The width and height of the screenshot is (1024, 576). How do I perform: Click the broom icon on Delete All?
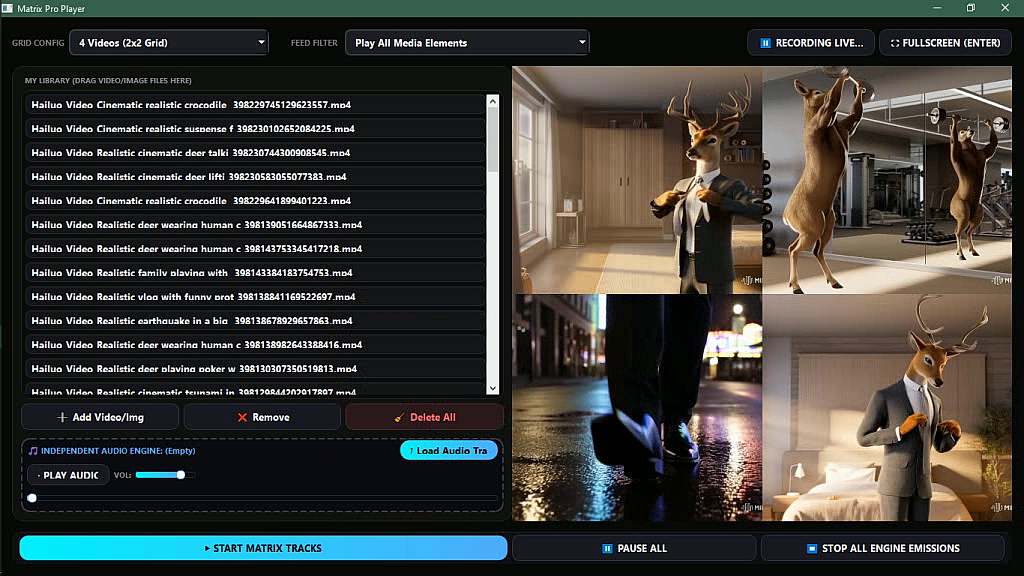pyautogui.click(x=399, y=417)
